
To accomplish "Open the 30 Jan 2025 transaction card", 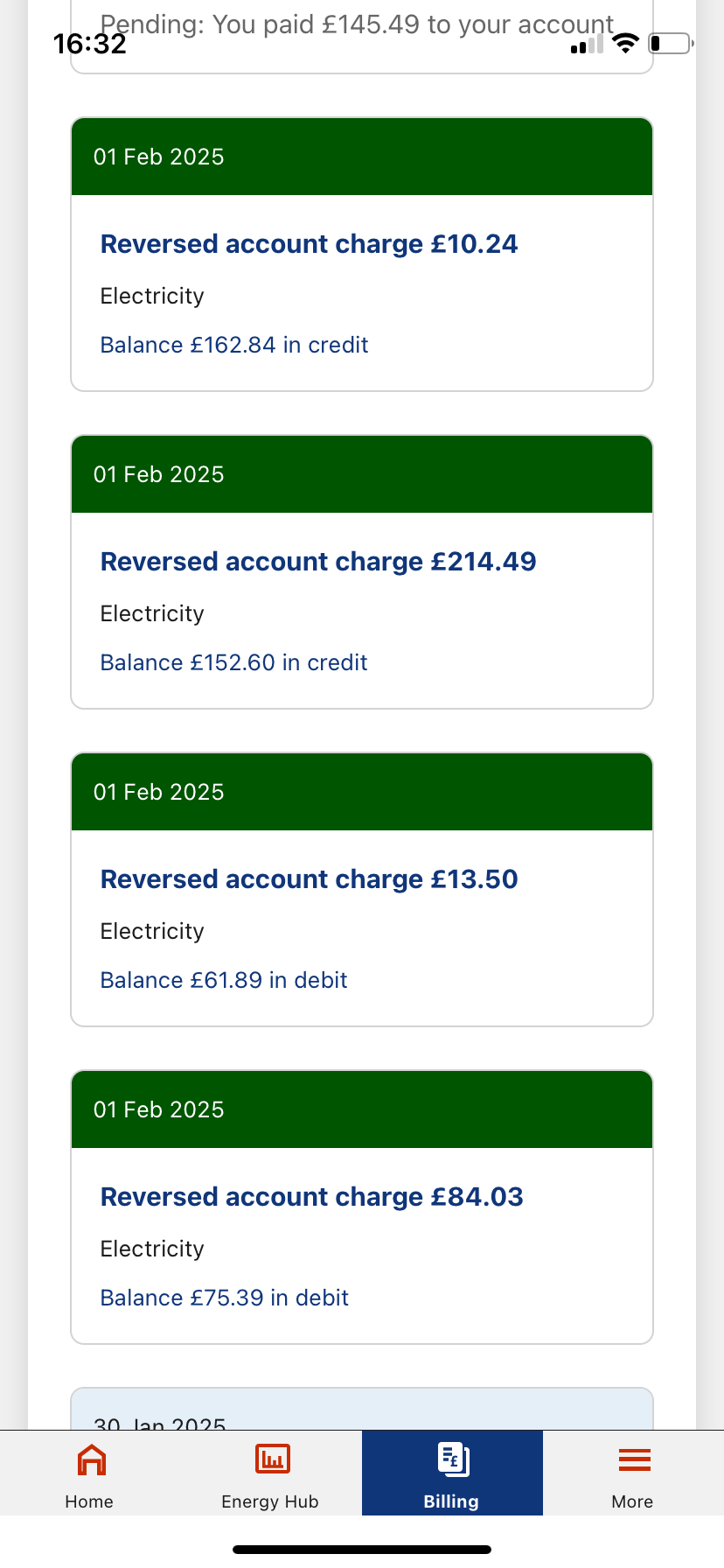I will [362, 1409].
